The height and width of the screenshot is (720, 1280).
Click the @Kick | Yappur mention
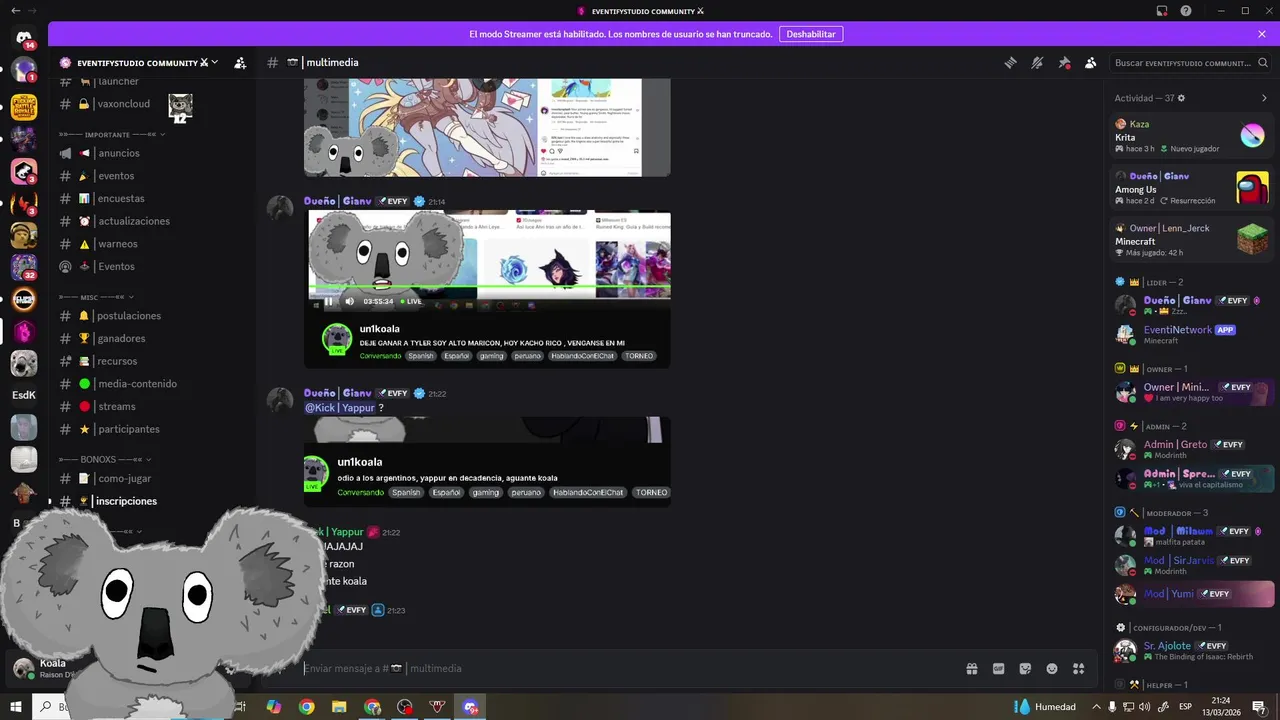340,408
